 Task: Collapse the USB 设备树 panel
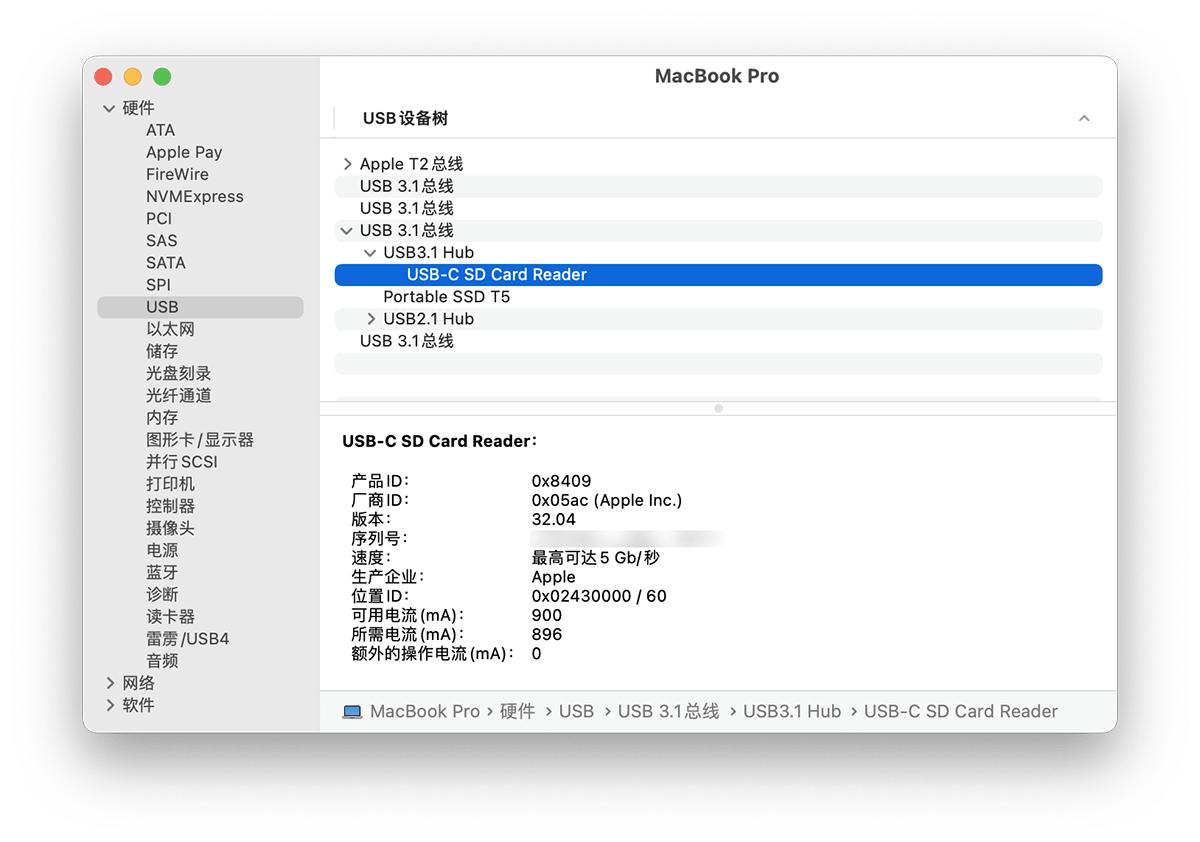1085,118
